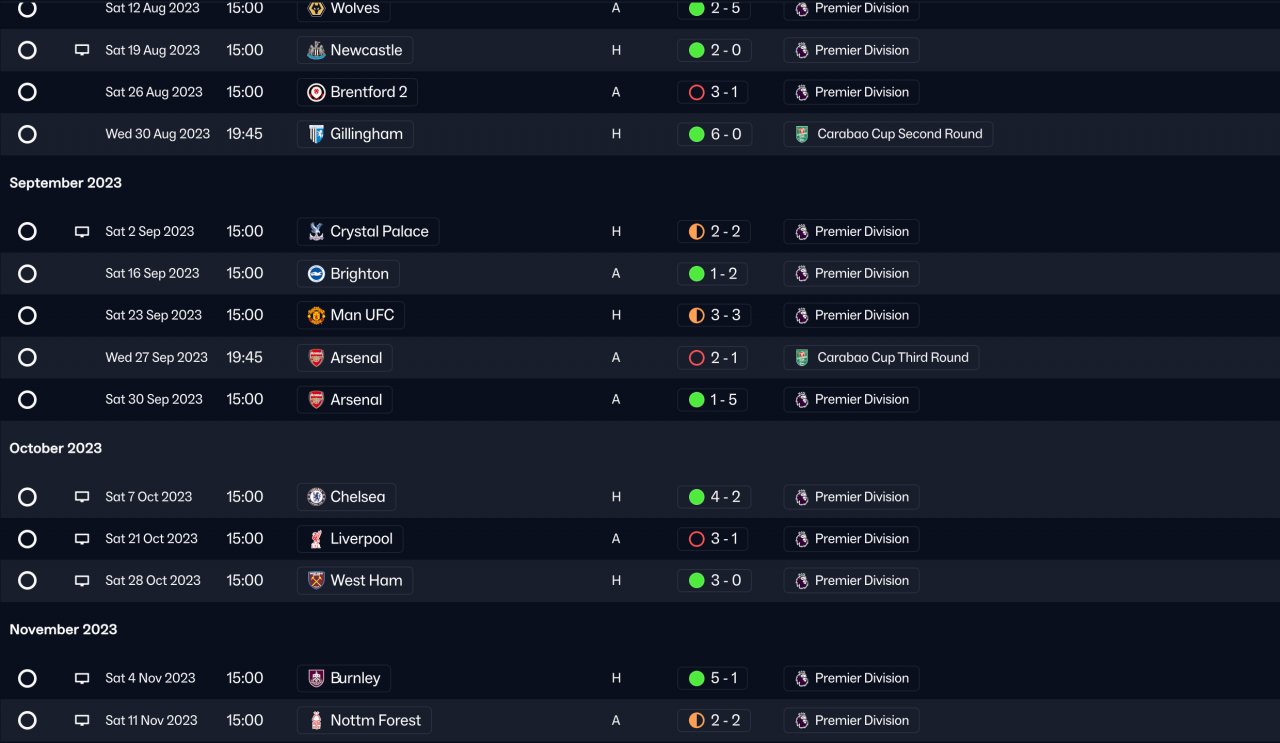The width and height of the screenshot is (1280, 743).
Task: Click the TV broadcast icon for Chelsea match
Action: (x=82, y=497)
